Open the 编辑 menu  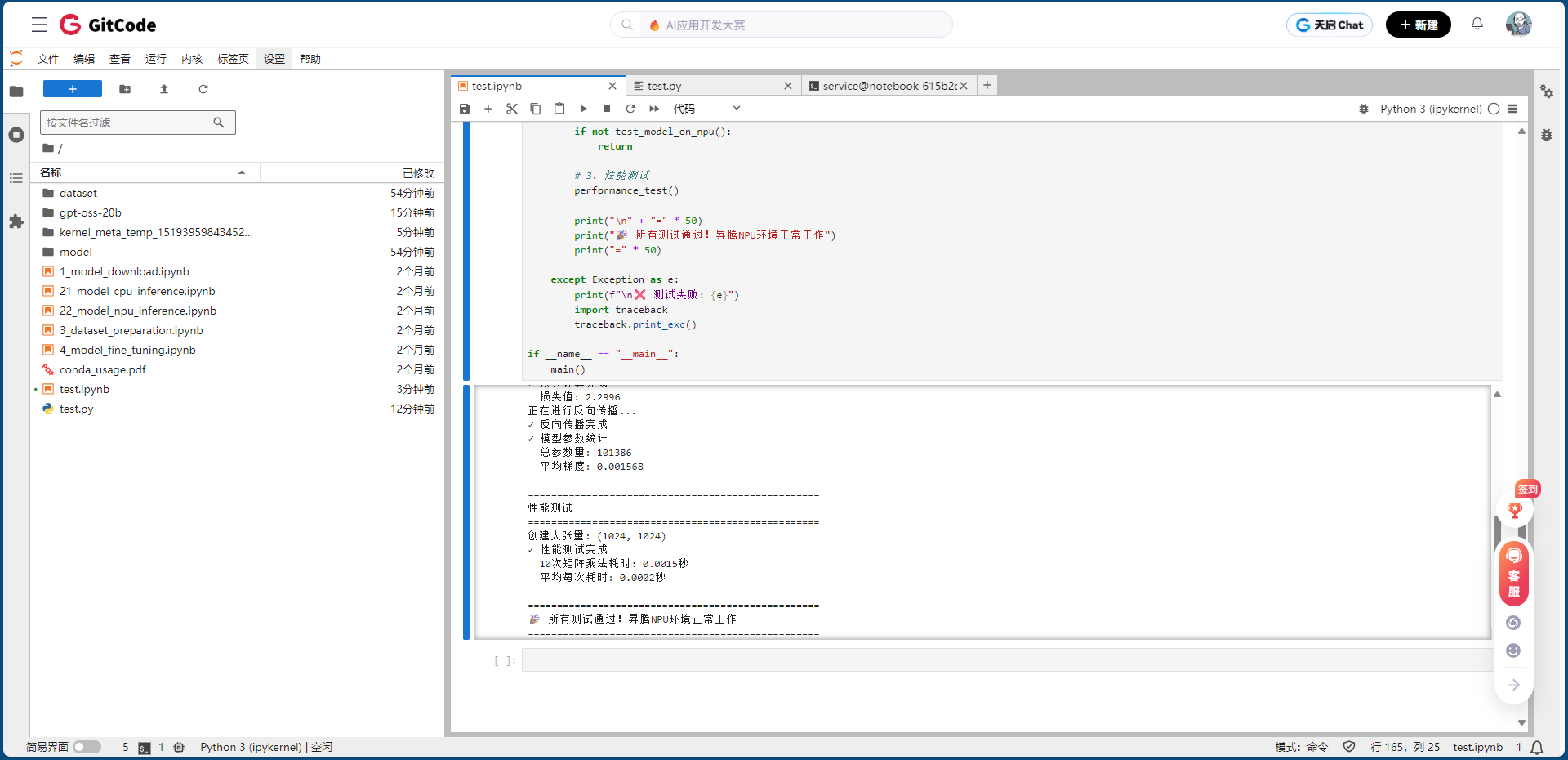pos(84,59)
